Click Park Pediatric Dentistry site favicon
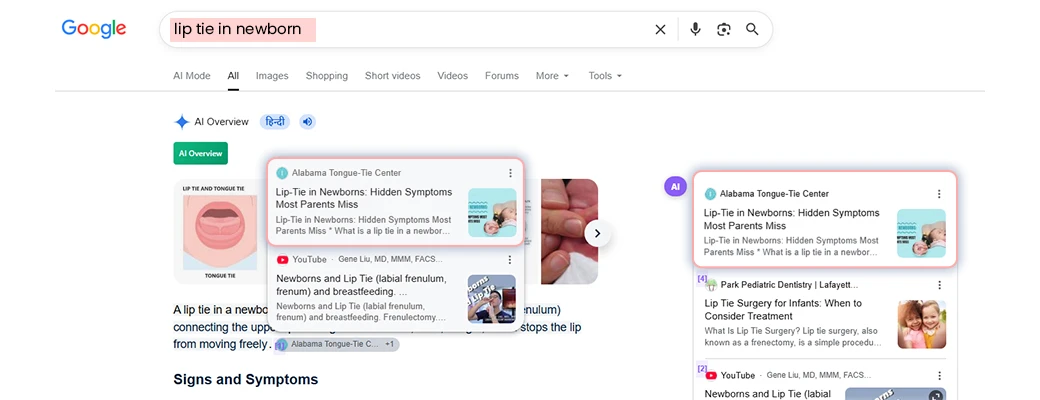Image resolution: width=1040 pixels, height=400 pixels. pos(711,285)
